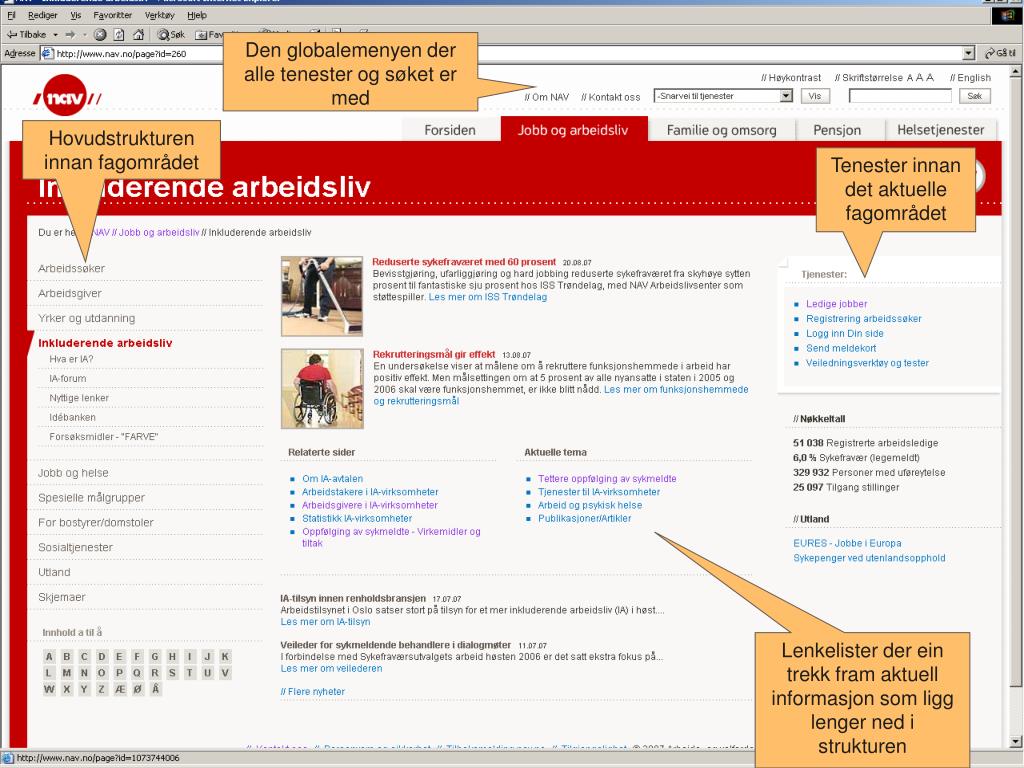Open the Kontakt oss link
Screen dimensions: 1024x768
tap(611, 97)
